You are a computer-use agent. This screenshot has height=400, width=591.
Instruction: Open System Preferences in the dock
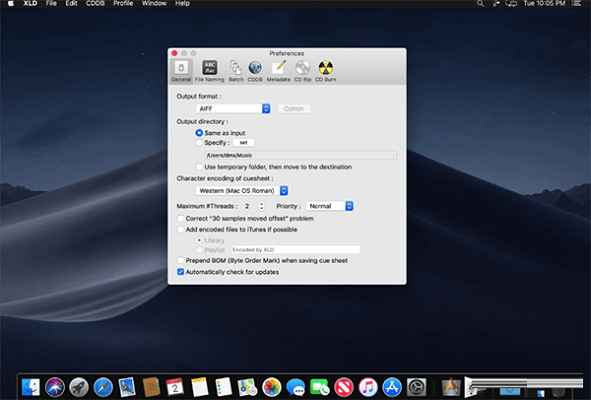(416, 387)
